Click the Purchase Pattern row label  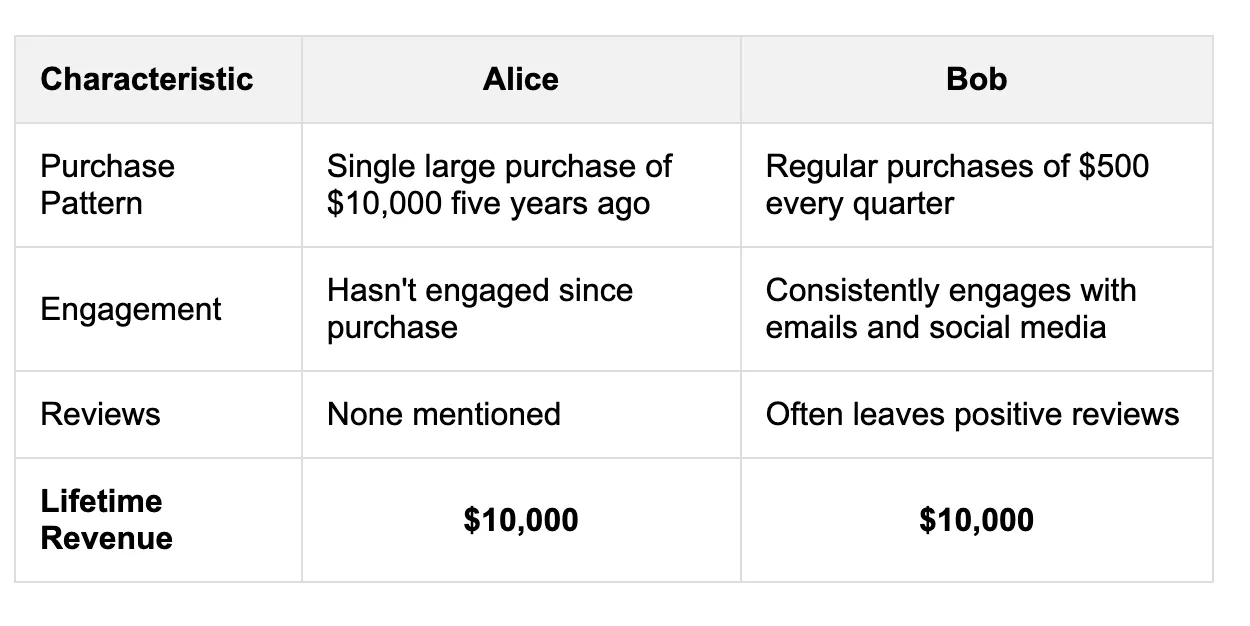[x=107, y=185]
